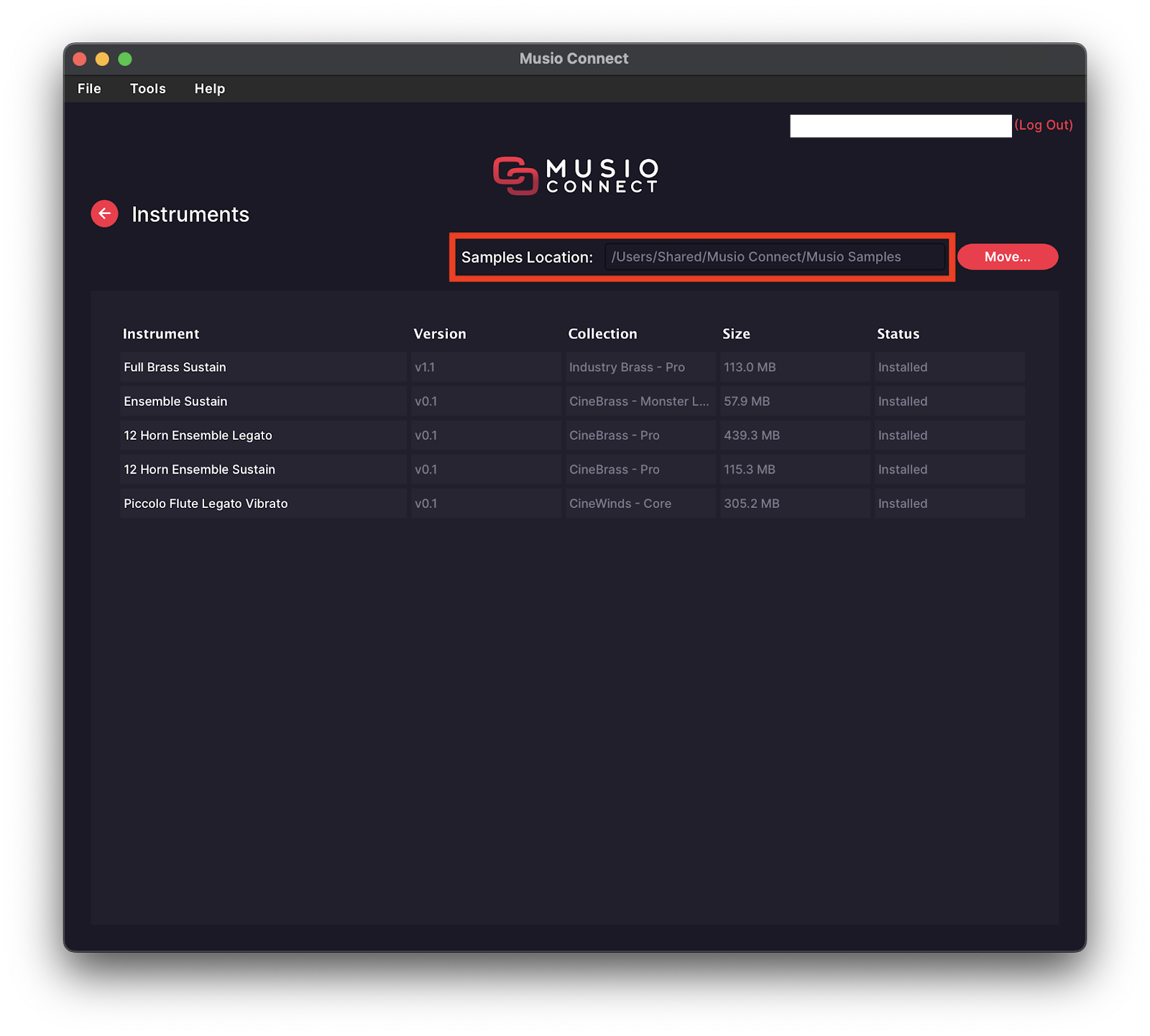The height and width of the screenshot is (1036, 1150).
Task: Click CineBrass - Monster L... collection cell
Action: [640, 401]
